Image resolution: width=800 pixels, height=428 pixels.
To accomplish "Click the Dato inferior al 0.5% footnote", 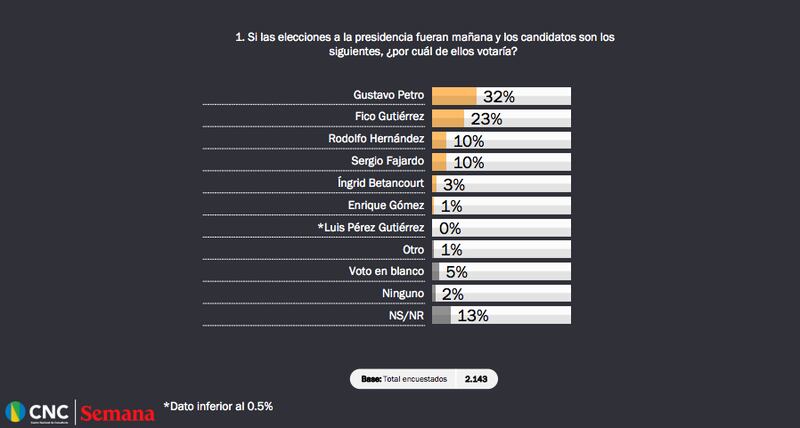I will 219,407.
